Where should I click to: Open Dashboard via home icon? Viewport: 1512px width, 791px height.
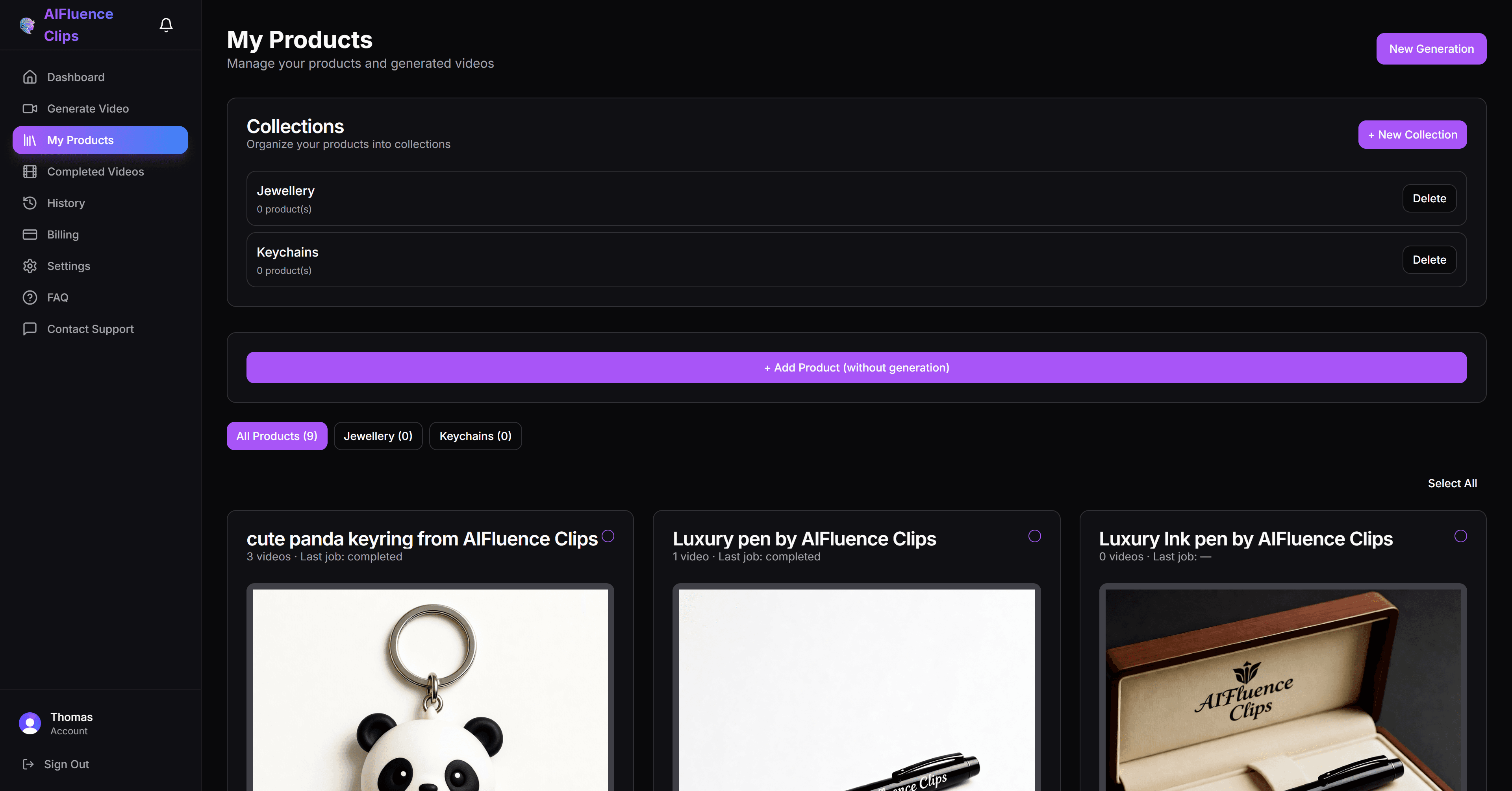tap(30, 77)
